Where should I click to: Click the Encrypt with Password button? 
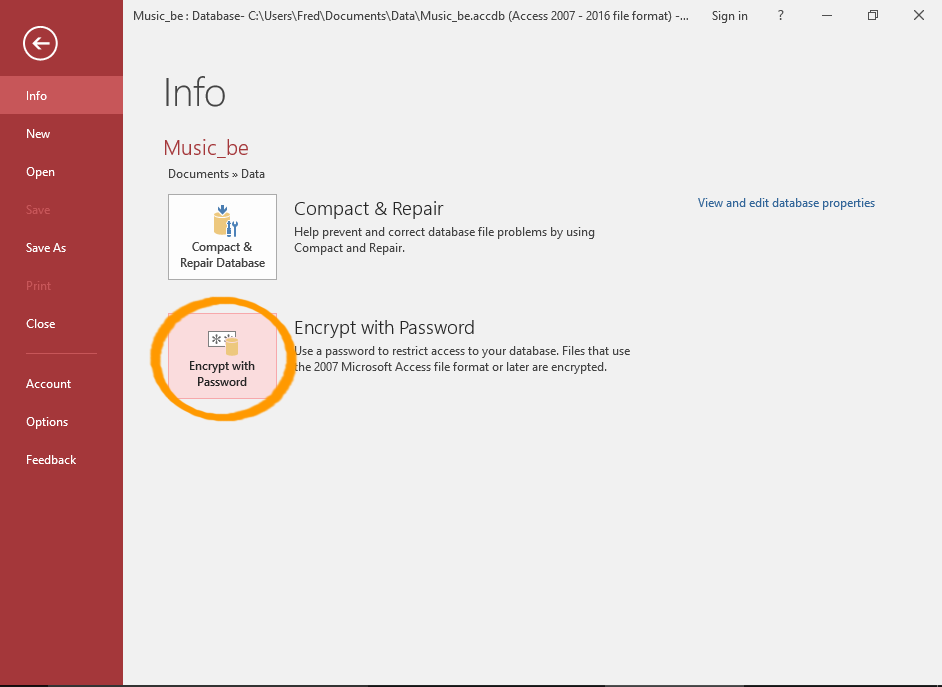click(x=222, y=356)
